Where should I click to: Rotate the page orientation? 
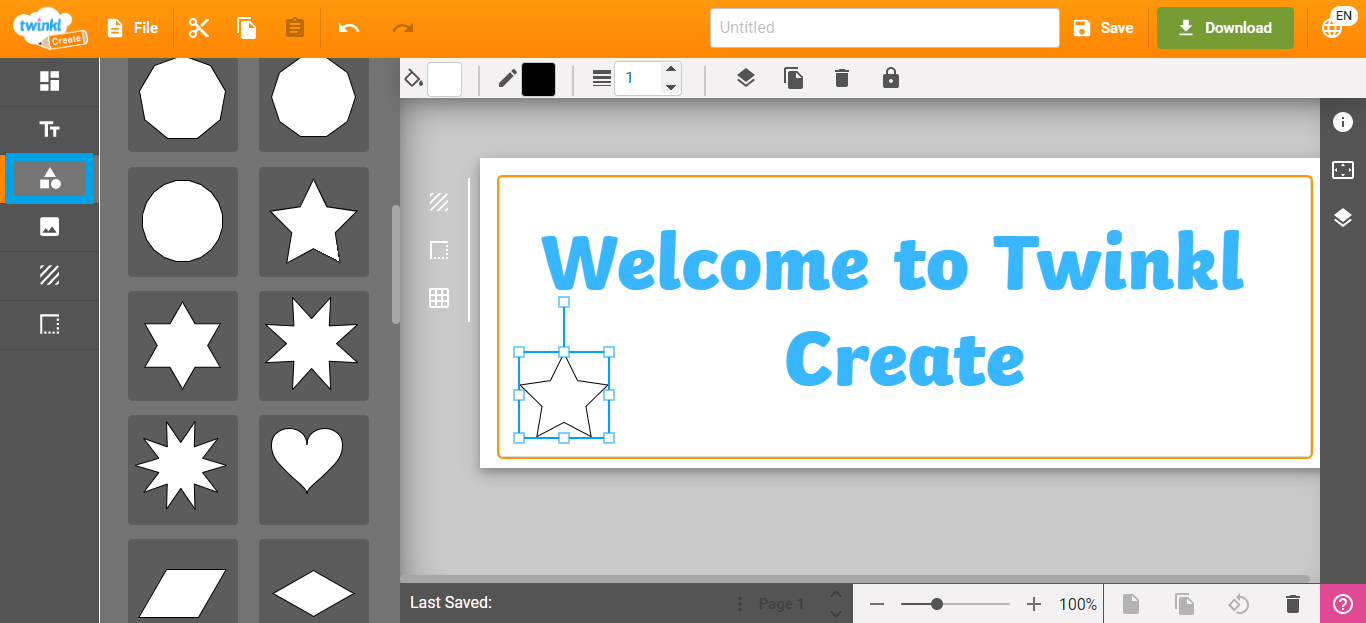click(x=1238, y=604)
